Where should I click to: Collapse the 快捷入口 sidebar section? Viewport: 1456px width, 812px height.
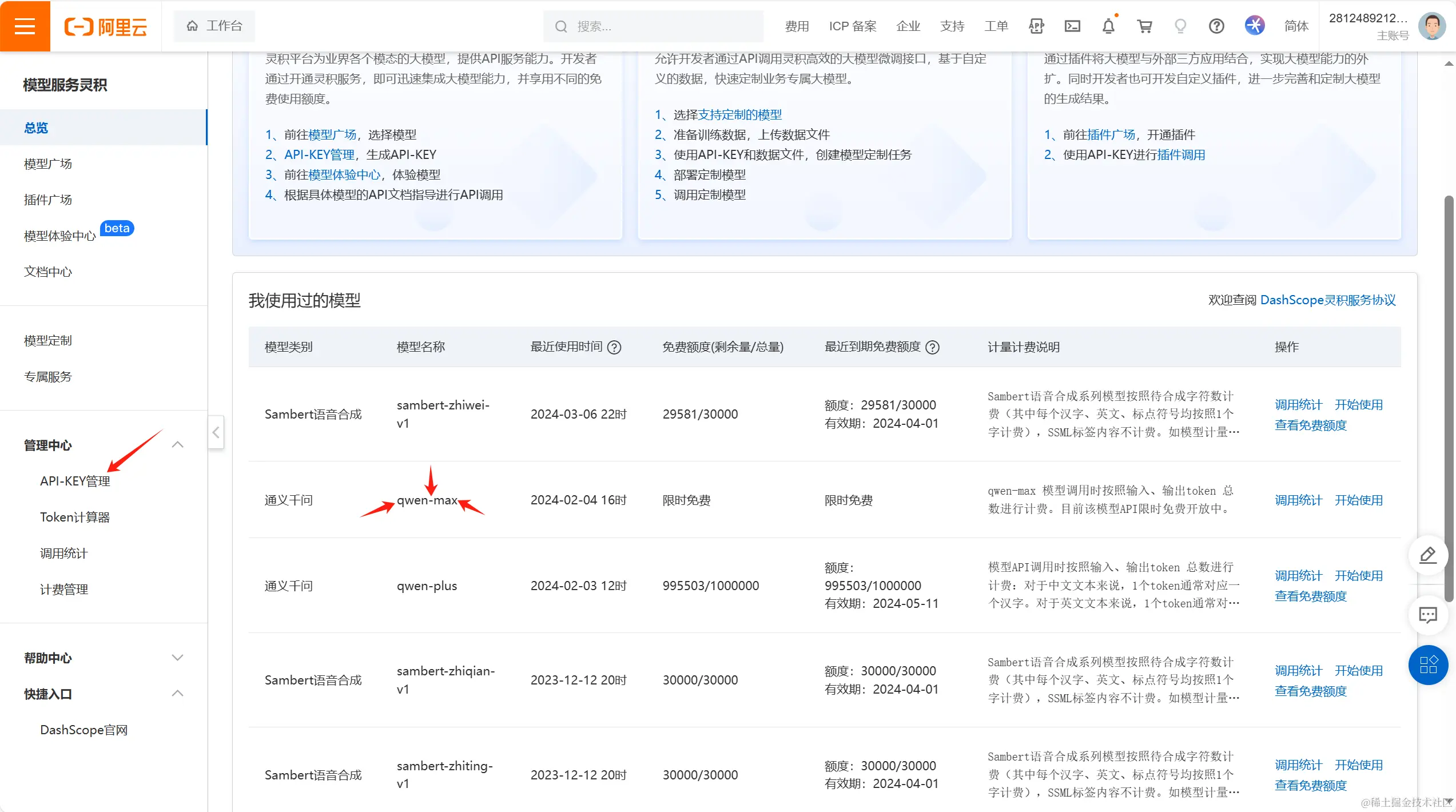click(177, 693)
